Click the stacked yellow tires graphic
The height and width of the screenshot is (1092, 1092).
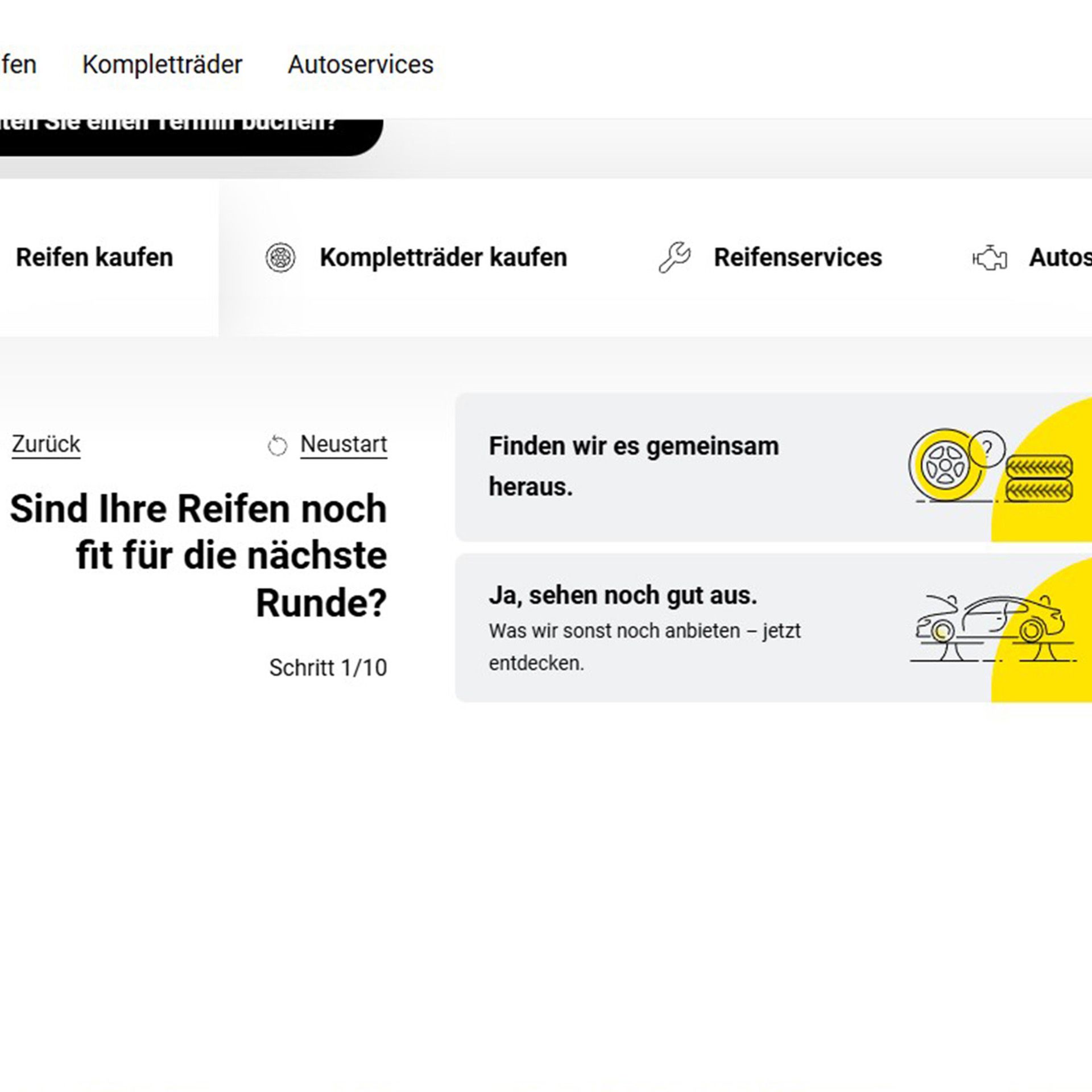click(x=1039, y=479)
